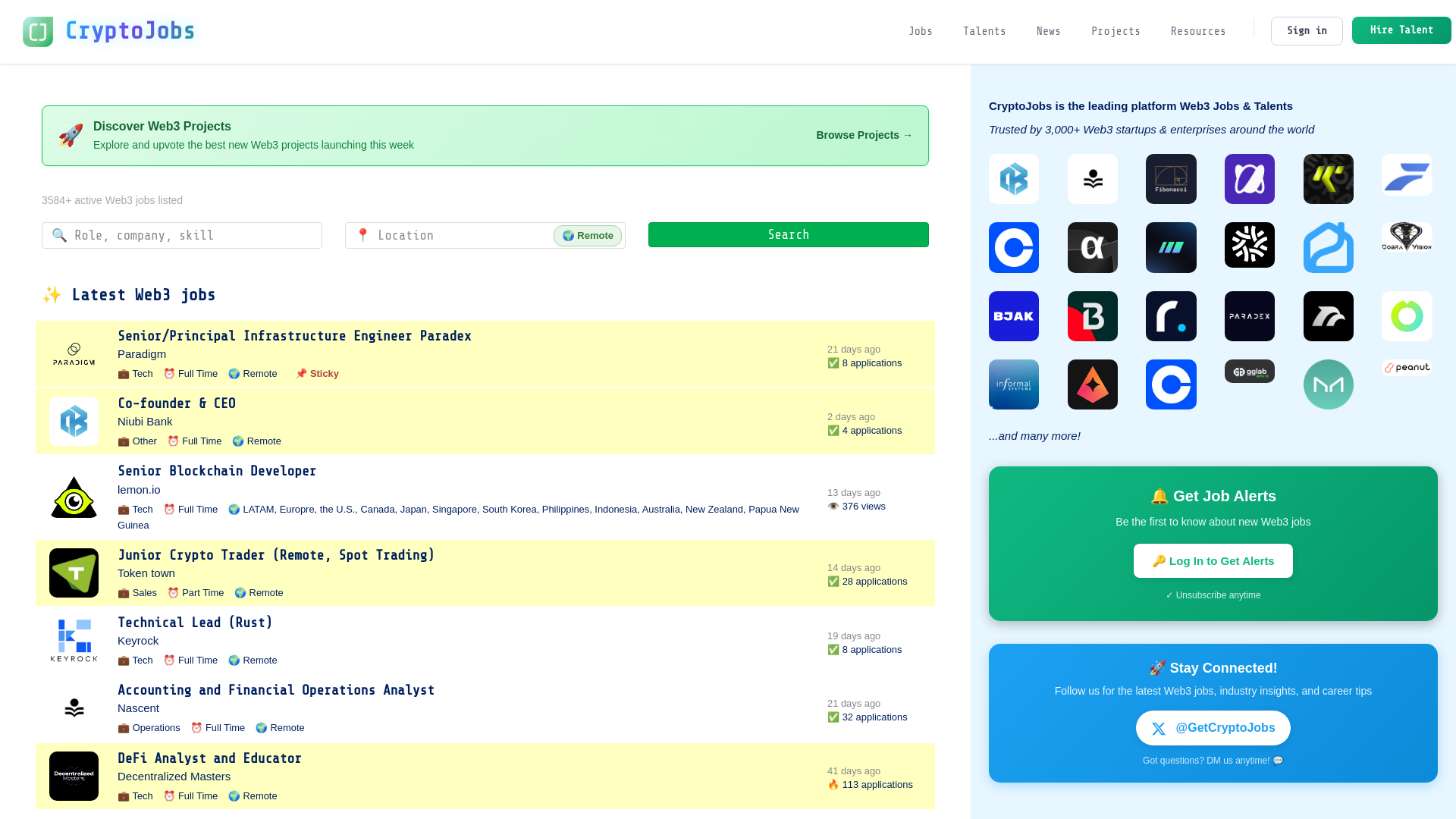Click the teal round M logo

point(1329,384)
